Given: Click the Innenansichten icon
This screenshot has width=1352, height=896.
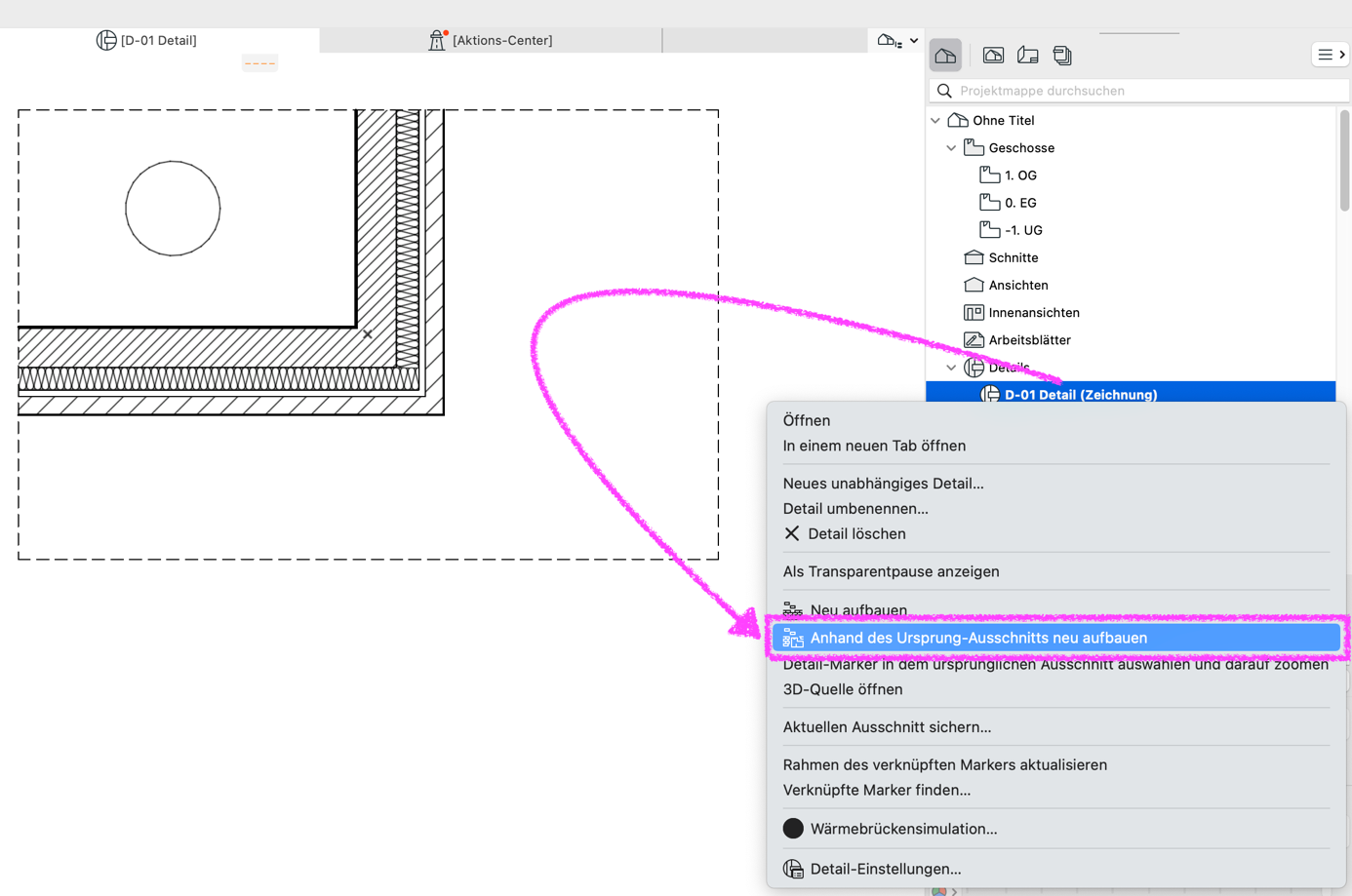Looking at the screenshot, I should click(974, 312).
